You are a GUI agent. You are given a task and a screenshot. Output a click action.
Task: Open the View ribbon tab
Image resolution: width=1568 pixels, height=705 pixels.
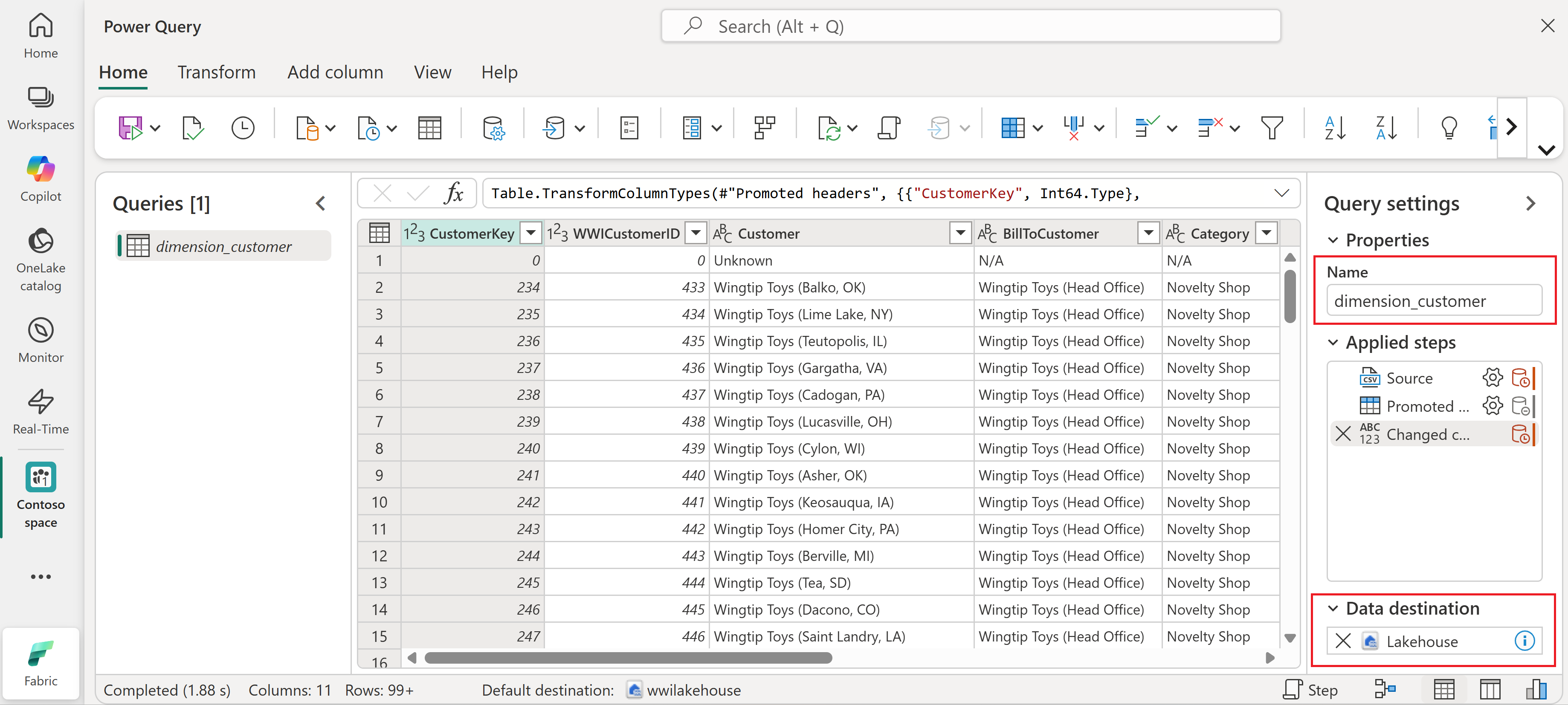pyautogui.click(x=432, y=72)
